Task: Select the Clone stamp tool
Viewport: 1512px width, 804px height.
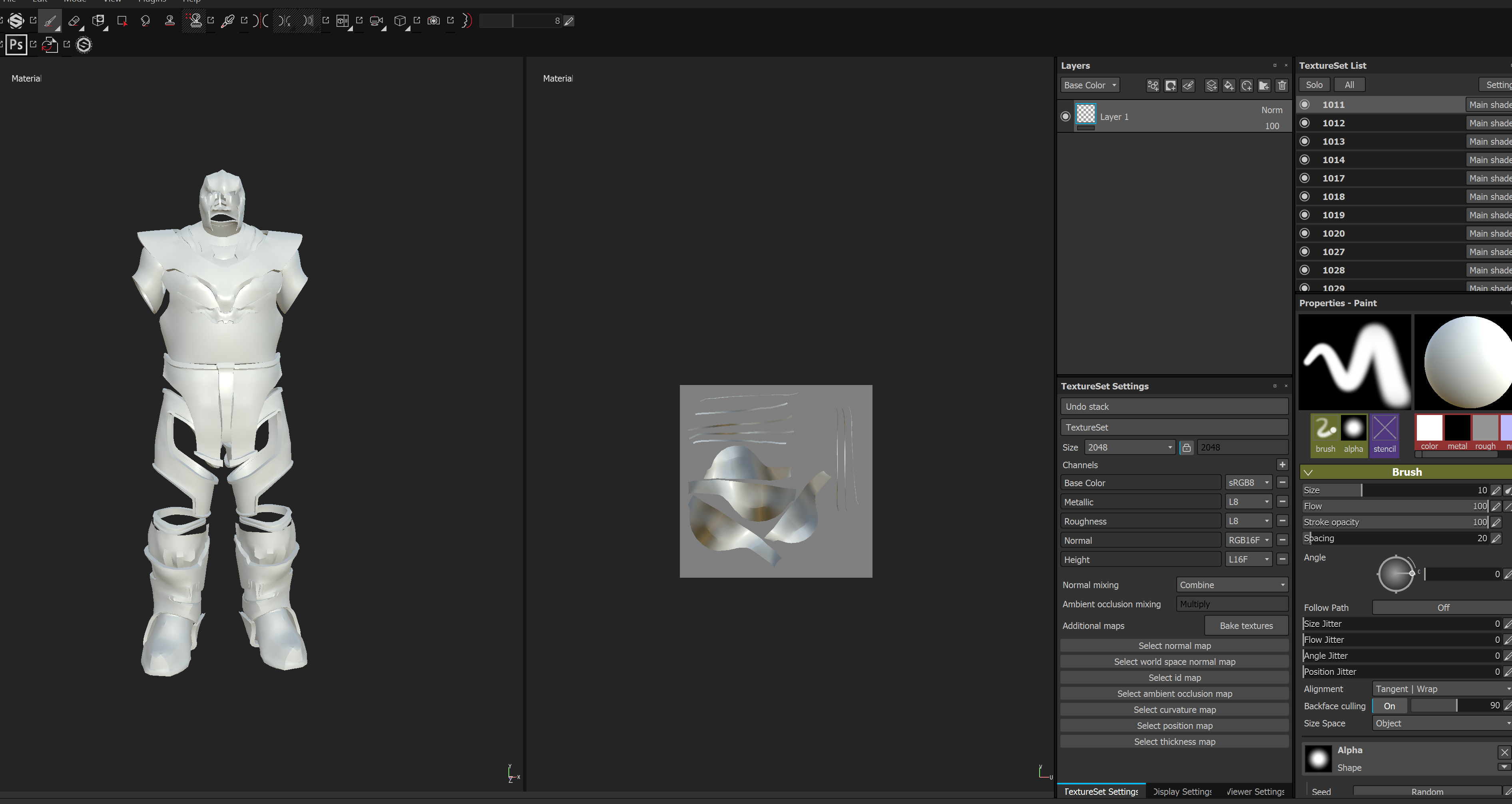Action: [x=169, y=21]
